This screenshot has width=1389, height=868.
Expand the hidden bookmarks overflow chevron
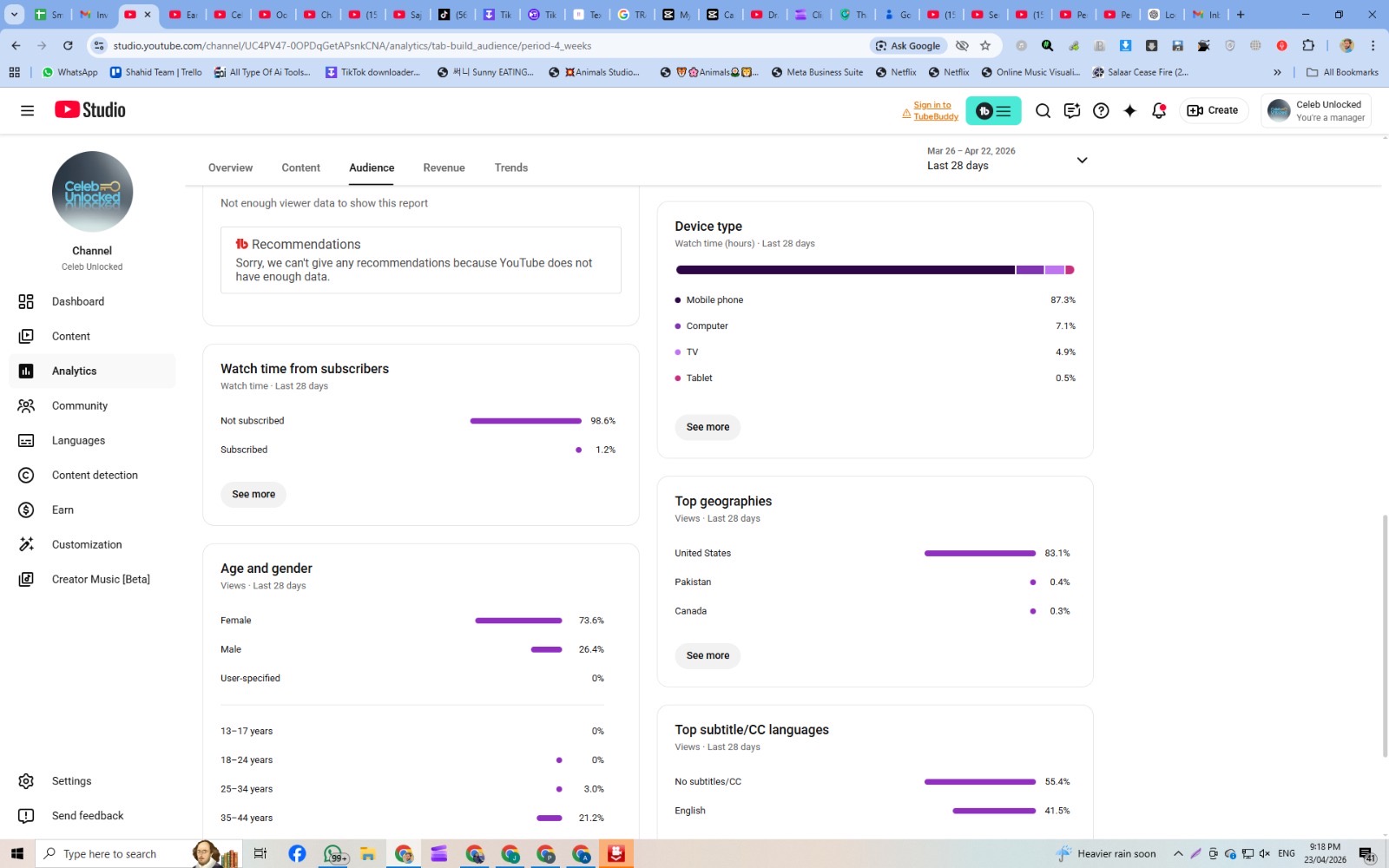pyautogui.click(x=1277, y=72)
